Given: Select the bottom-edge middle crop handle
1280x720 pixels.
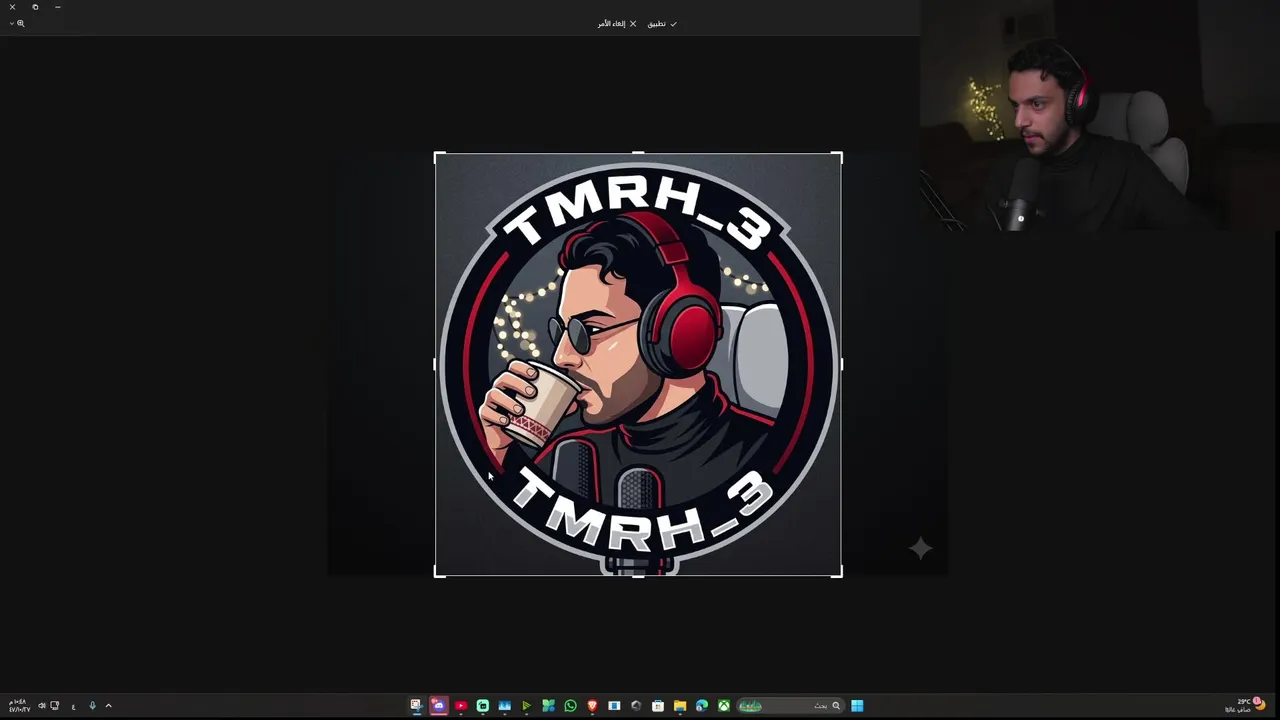Looking at the screenshot, I should coord(638,575).
